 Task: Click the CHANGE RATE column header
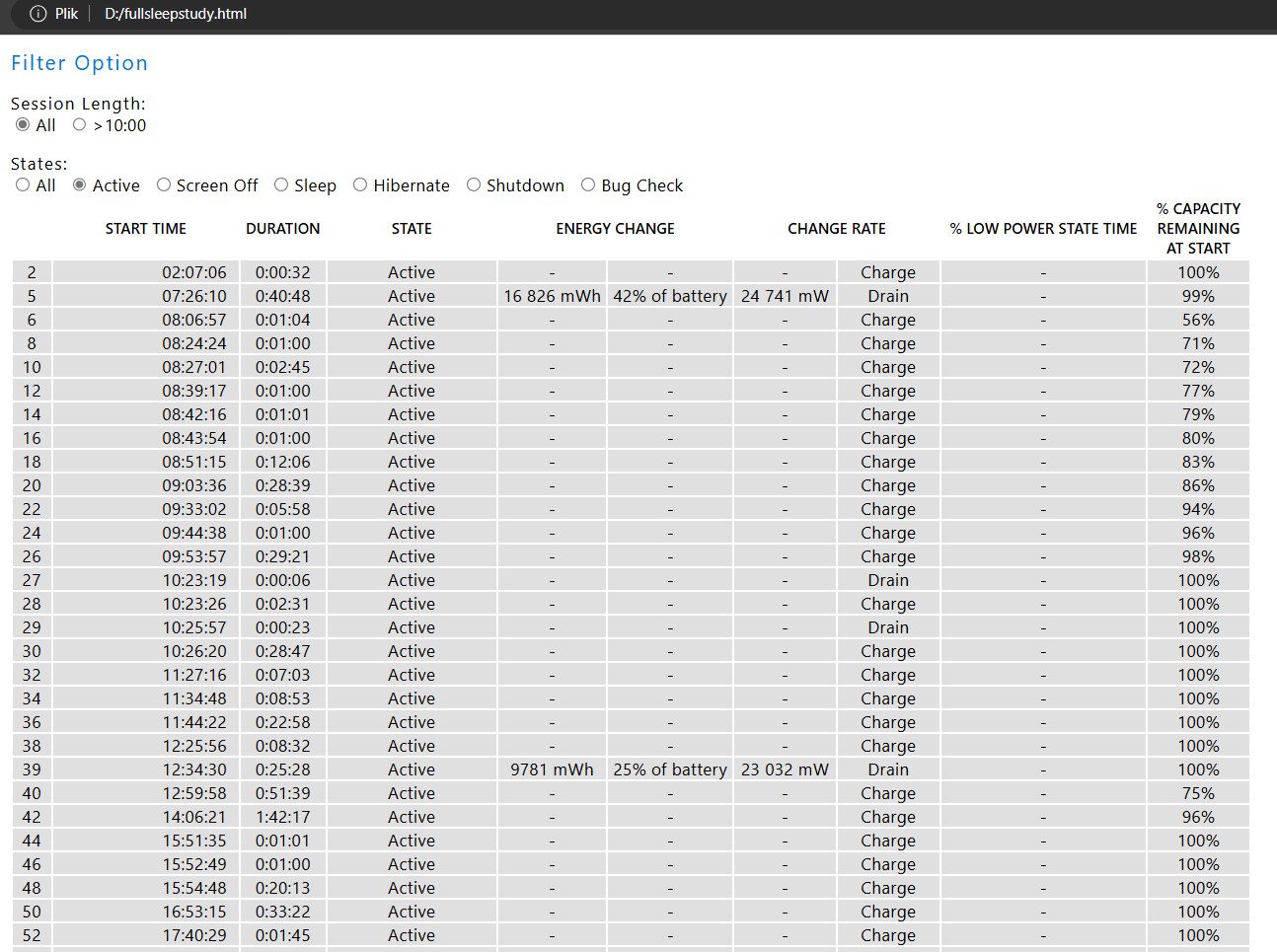point(837,229)
